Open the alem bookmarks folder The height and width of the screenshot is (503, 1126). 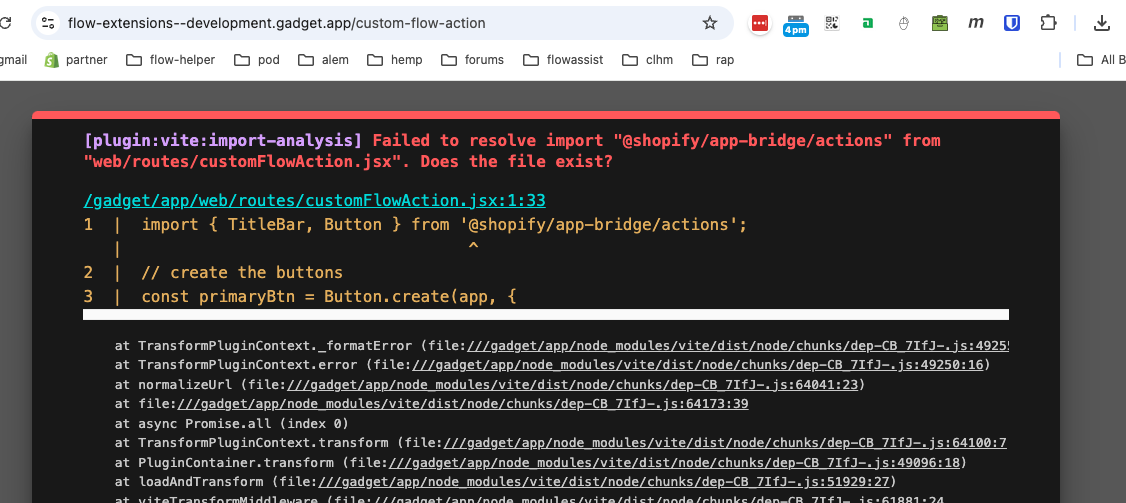tap(323, 60)
